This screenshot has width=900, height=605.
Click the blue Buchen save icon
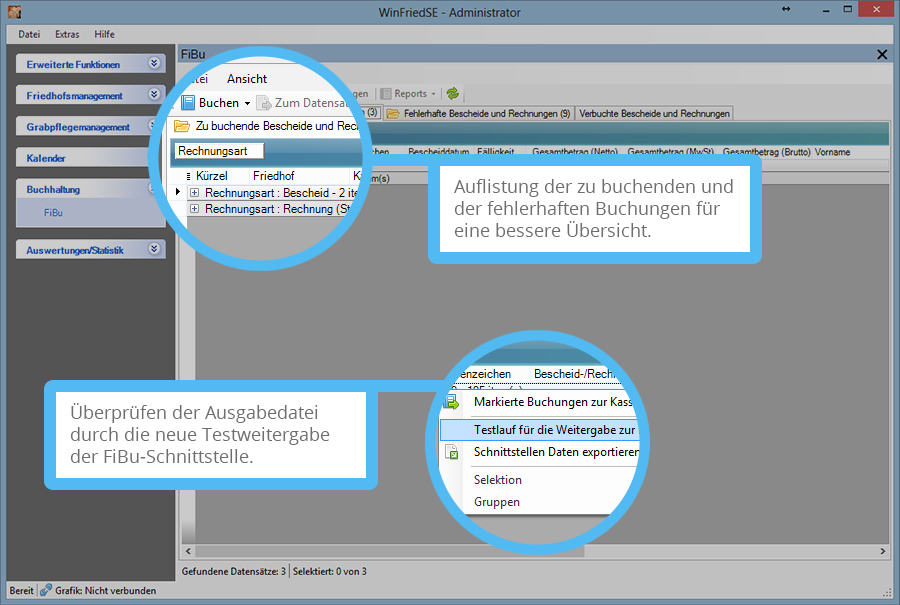coord(188,103)
